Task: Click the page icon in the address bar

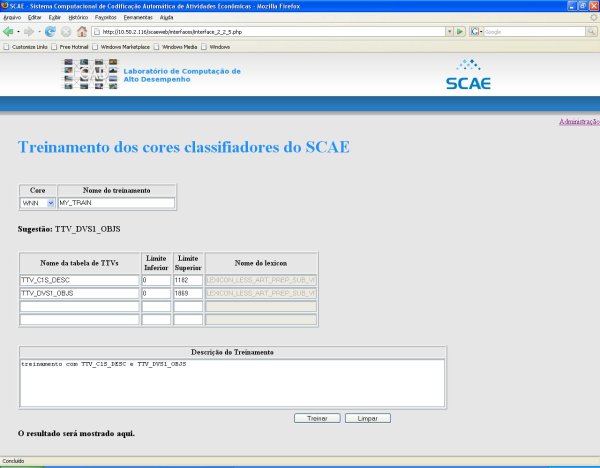Action: pos(97,32)
